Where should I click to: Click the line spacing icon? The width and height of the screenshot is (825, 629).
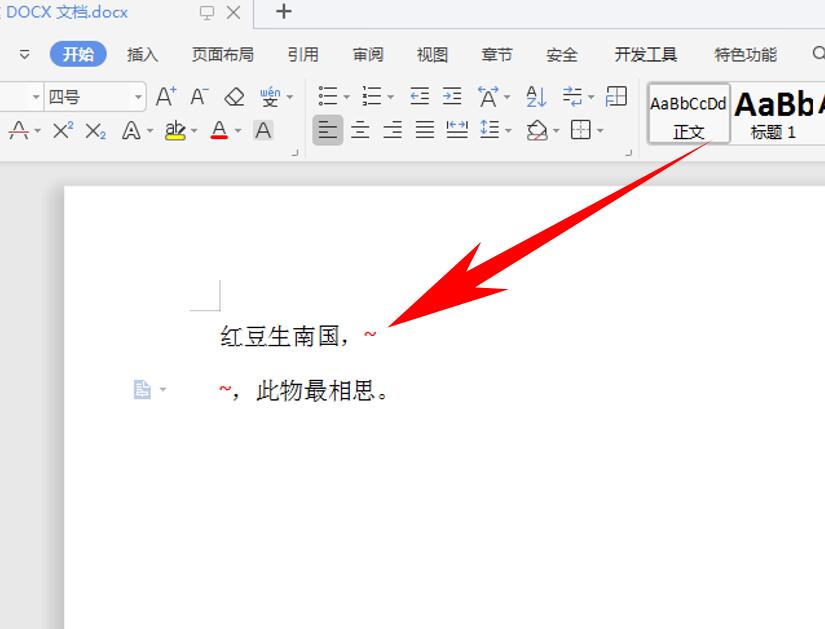pos(490,129)
